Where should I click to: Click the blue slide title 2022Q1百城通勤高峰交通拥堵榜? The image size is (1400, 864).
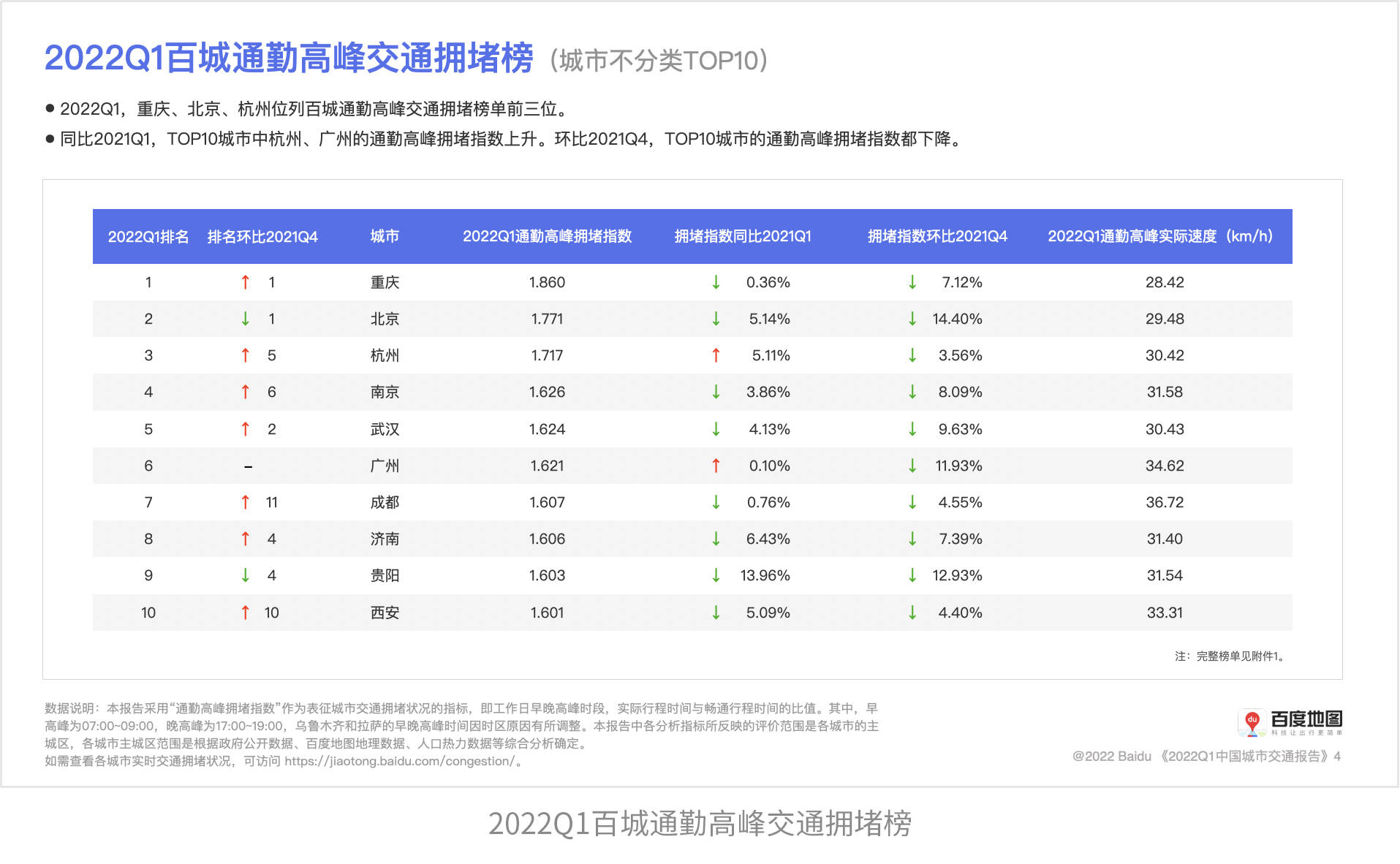coord(289,58)
